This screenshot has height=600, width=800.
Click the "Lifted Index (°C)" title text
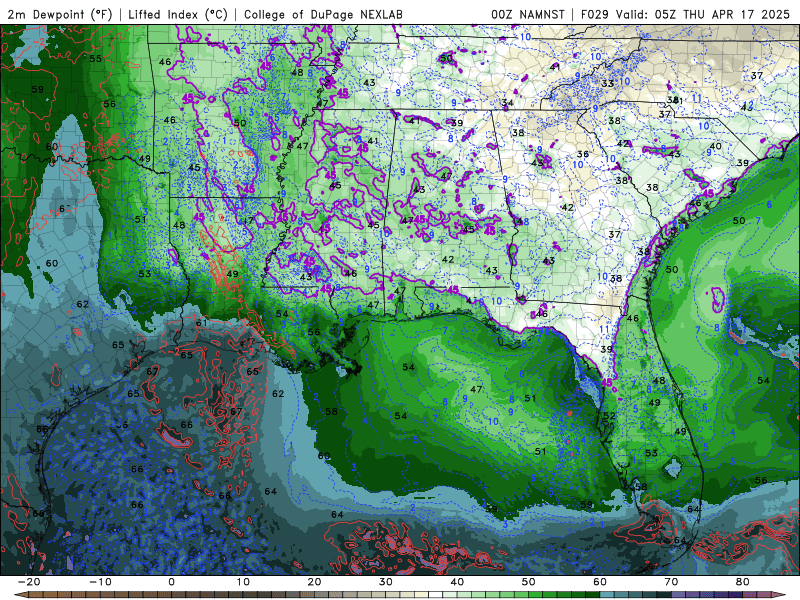(178, 14)
